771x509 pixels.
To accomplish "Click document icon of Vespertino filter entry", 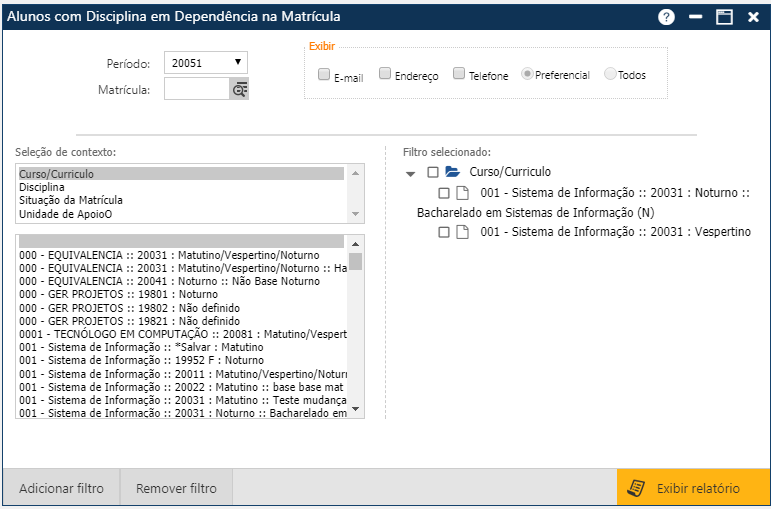I will (x=462, y=232).
